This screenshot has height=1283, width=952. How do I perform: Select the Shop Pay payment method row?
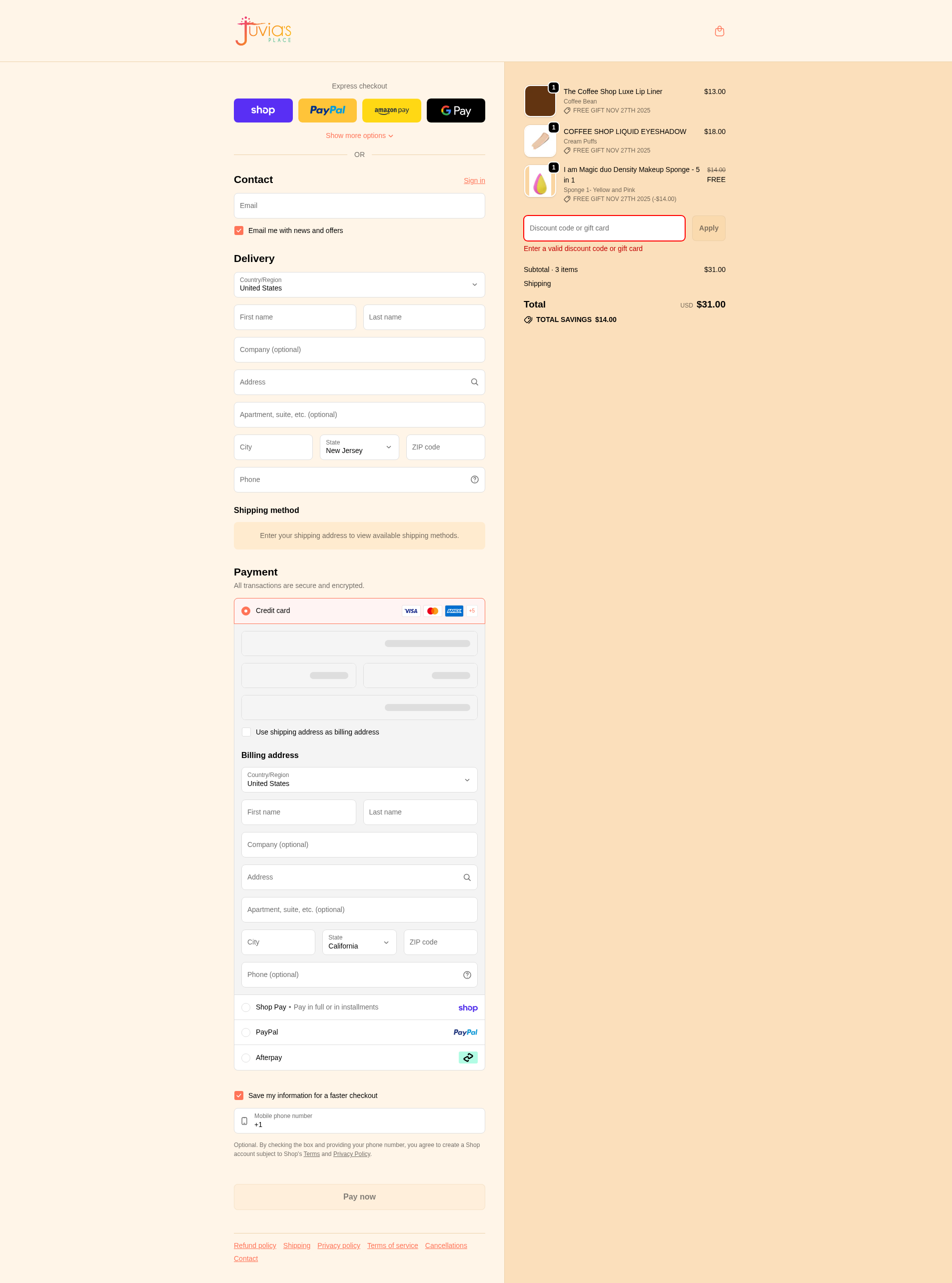(x=246, y=1007)
